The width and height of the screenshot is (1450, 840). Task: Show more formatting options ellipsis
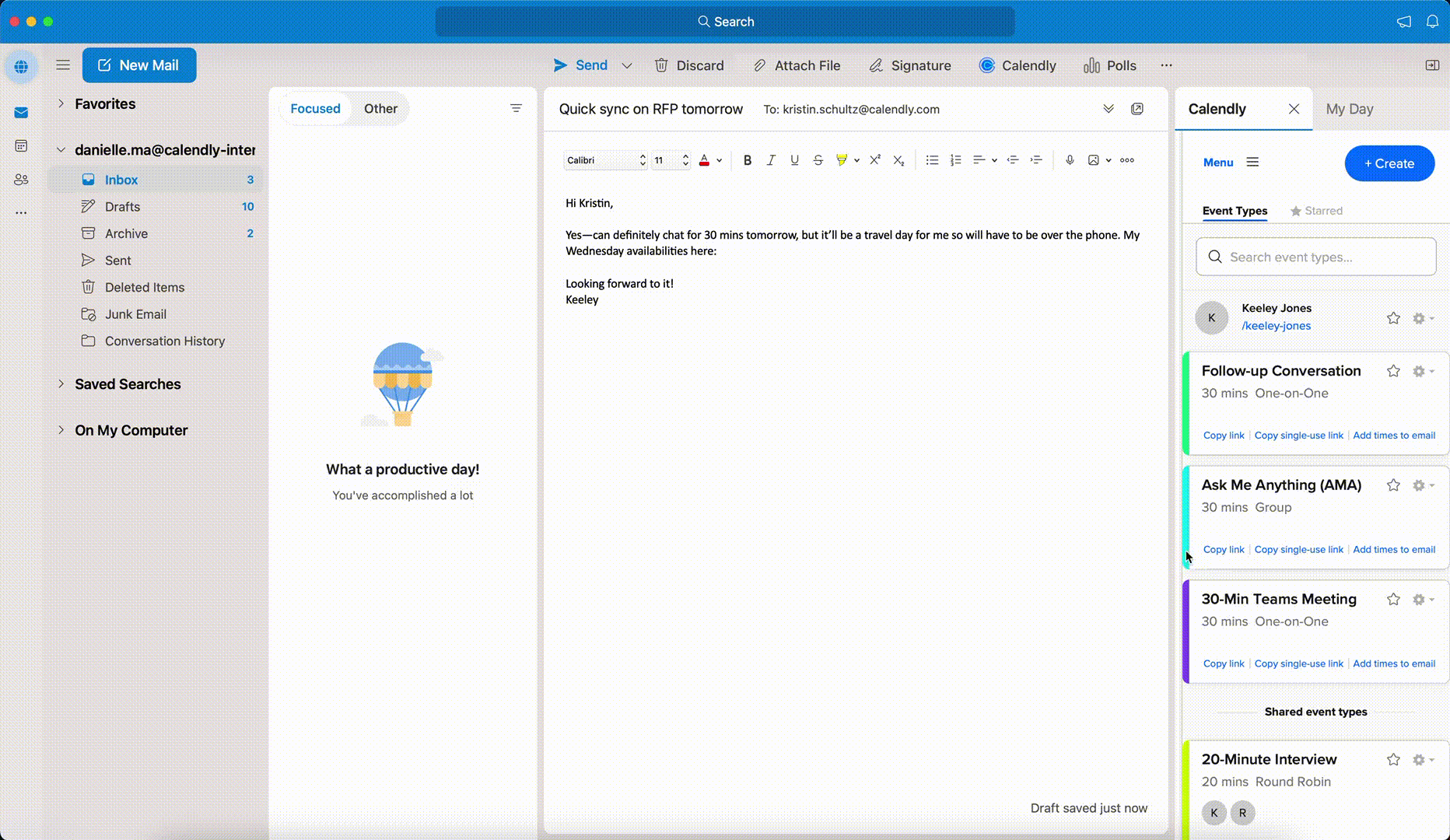1127,160
